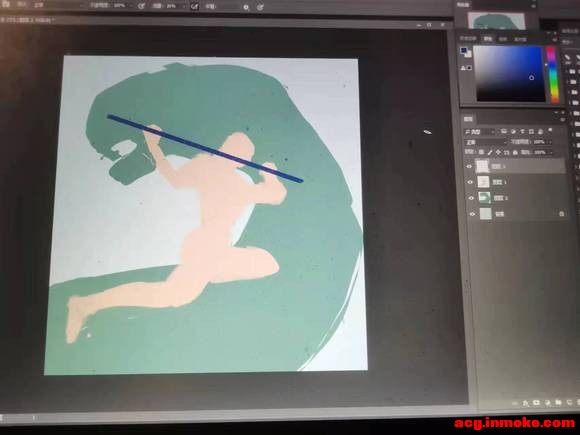Expand the layer opacity dropdown arrow

(x=550, y=142)
